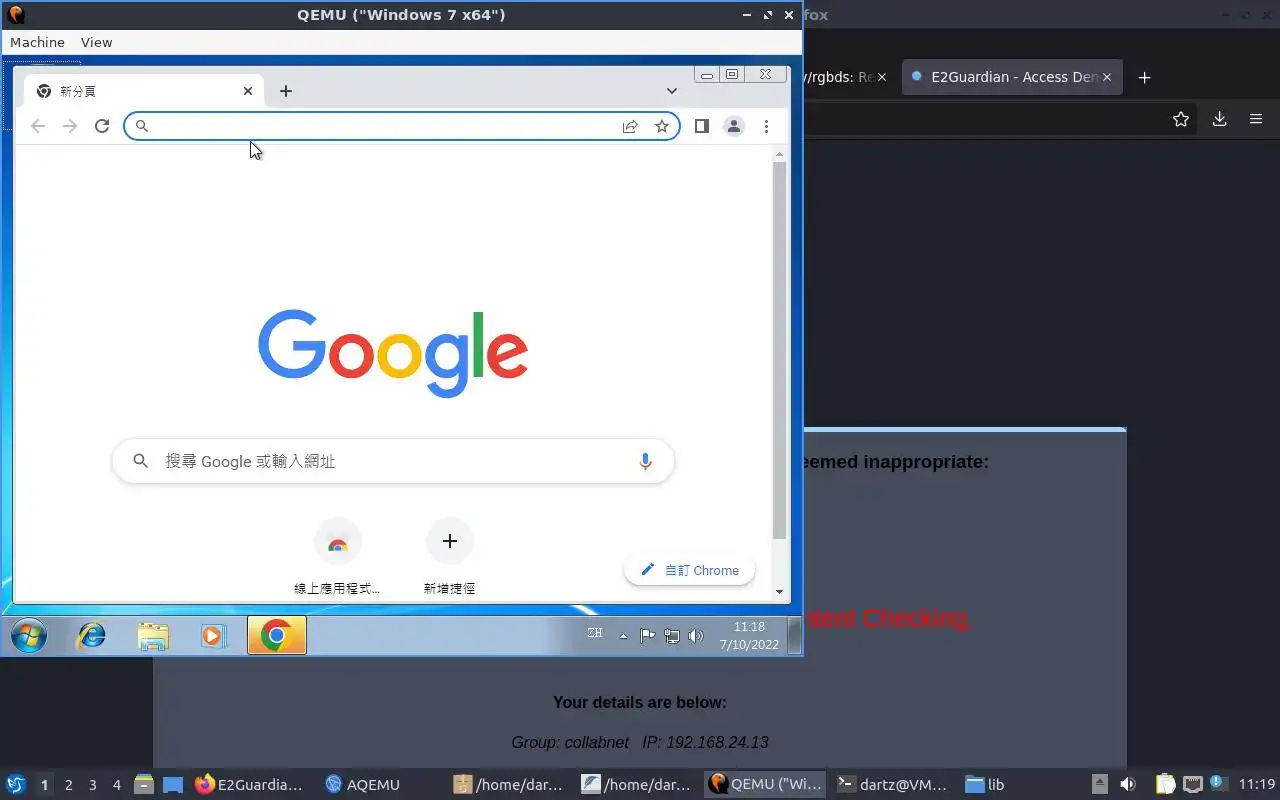The image size is (1280, 800).
Task: Click the host update notifier tray icon
Action: pyautogui.click(x=1217, y=783)
